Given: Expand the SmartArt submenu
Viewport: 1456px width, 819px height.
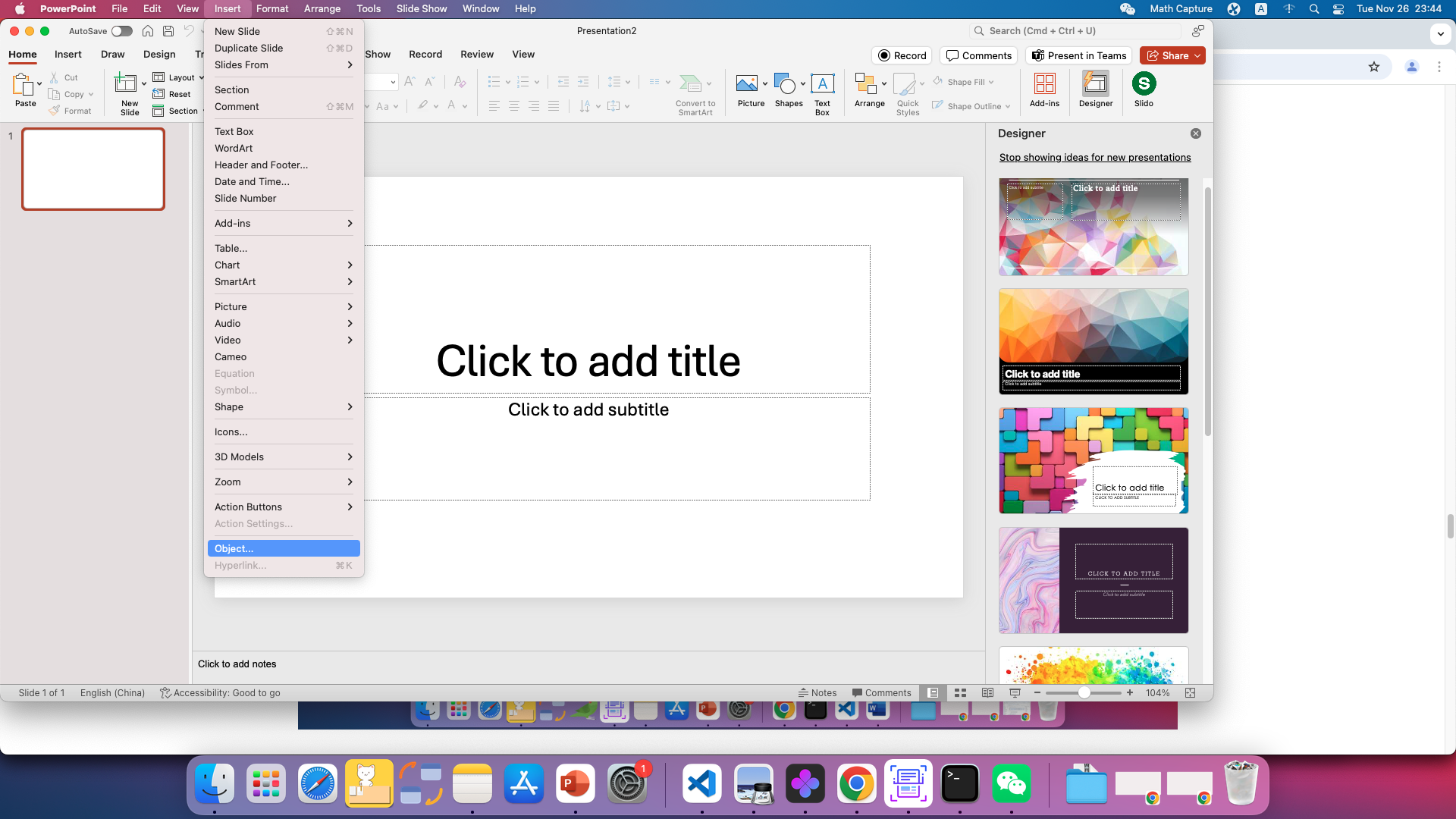Looking at the screenshot, I should coord(284,281).
